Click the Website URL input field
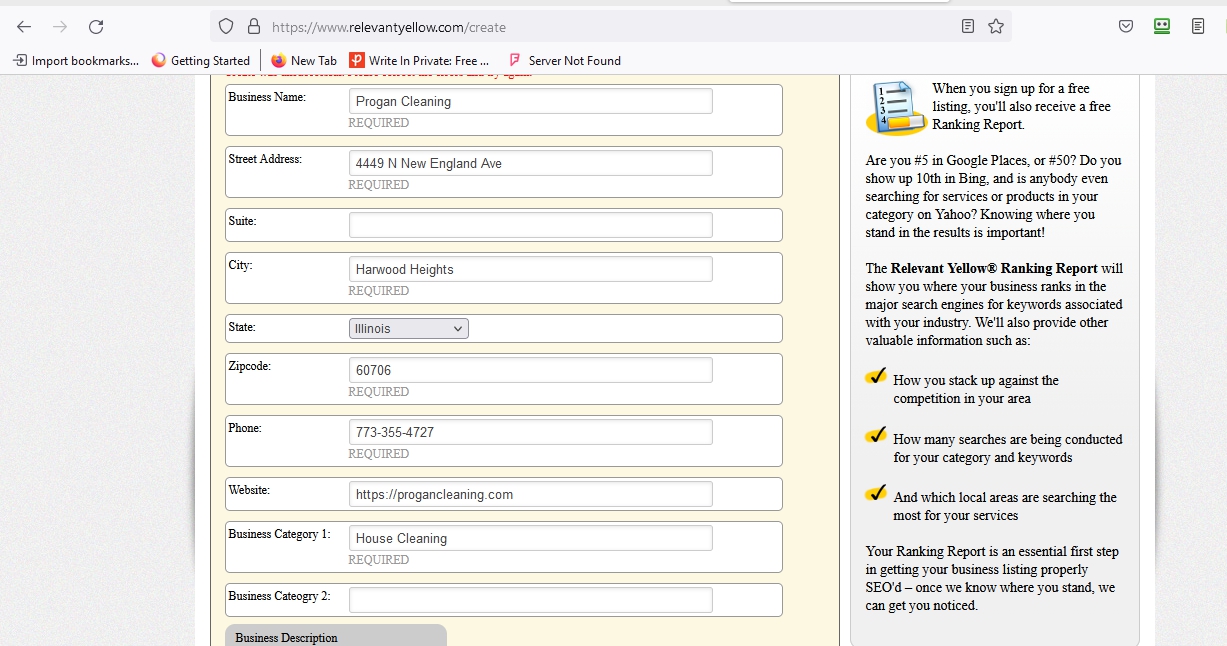Screen dimensions: 1227x646 [x=530, y=494]
